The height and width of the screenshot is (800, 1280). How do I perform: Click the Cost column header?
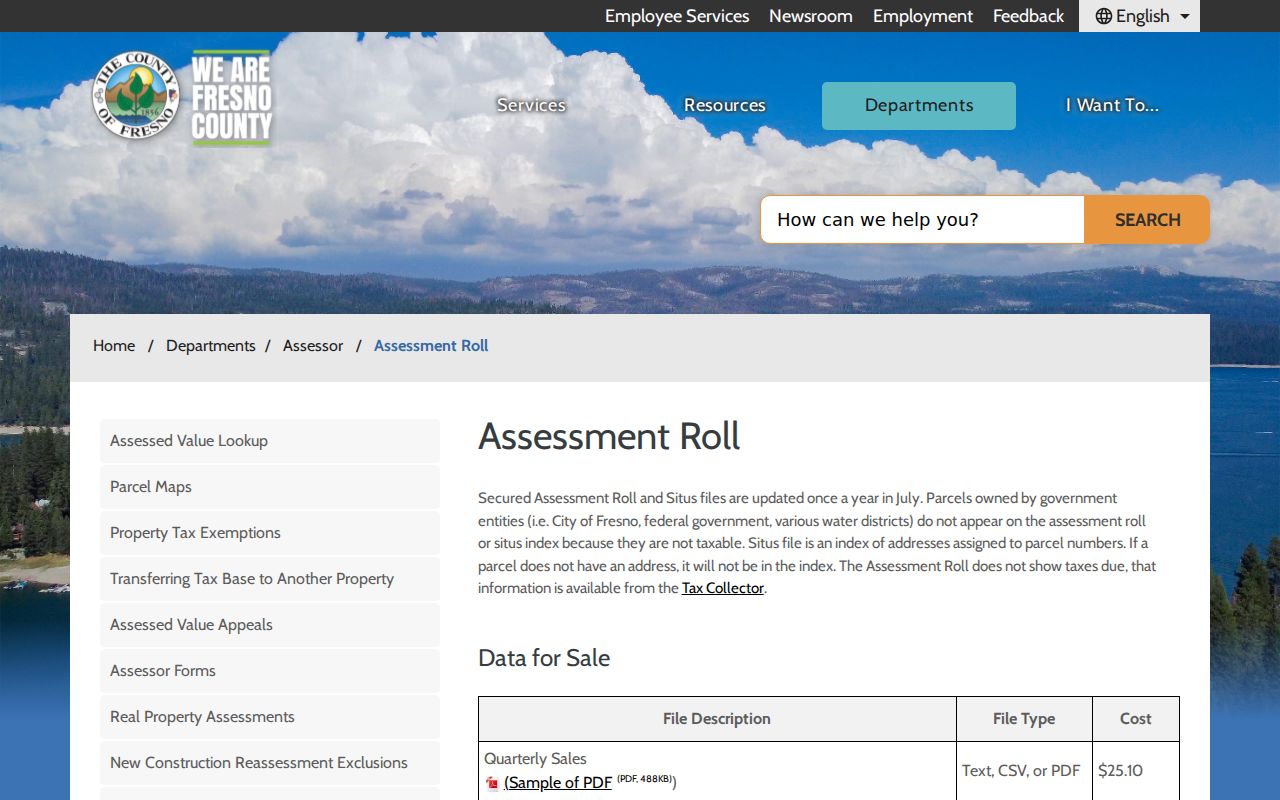point(1136,719)
